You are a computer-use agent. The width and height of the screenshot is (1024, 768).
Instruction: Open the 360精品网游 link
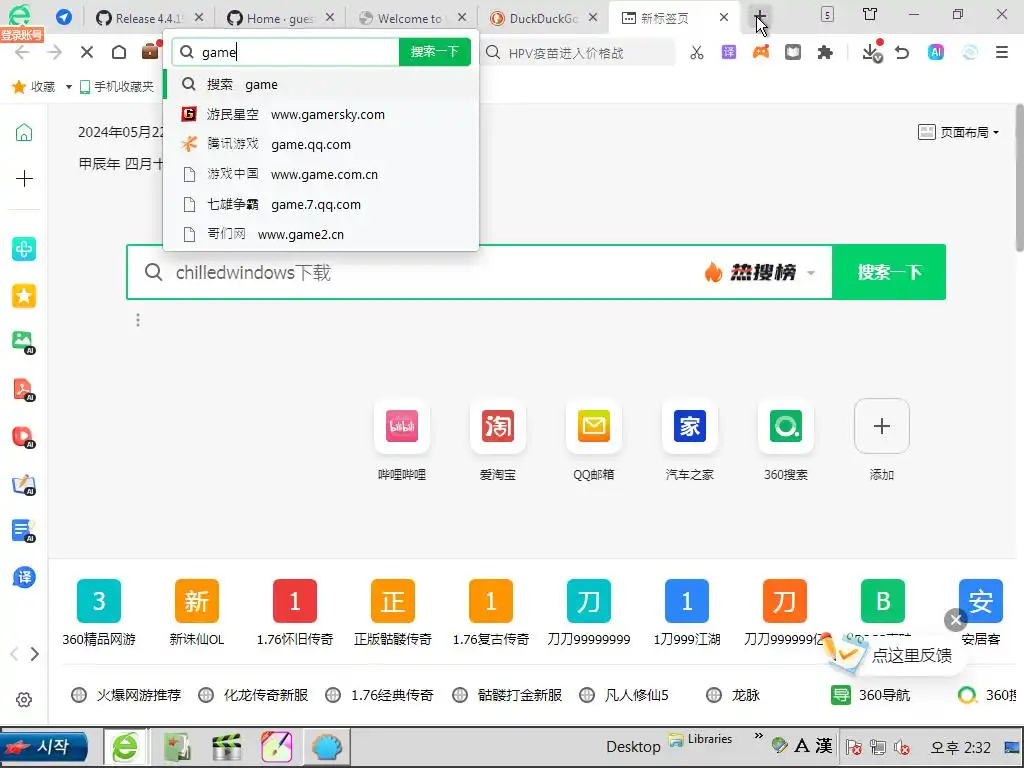coord(99,613)
